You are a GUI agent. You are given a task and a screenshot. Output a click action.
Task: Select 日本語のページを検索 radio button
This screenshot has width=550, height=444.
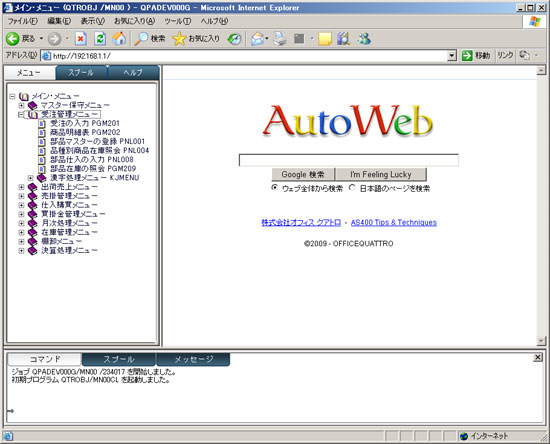click(x=352, y=188)
